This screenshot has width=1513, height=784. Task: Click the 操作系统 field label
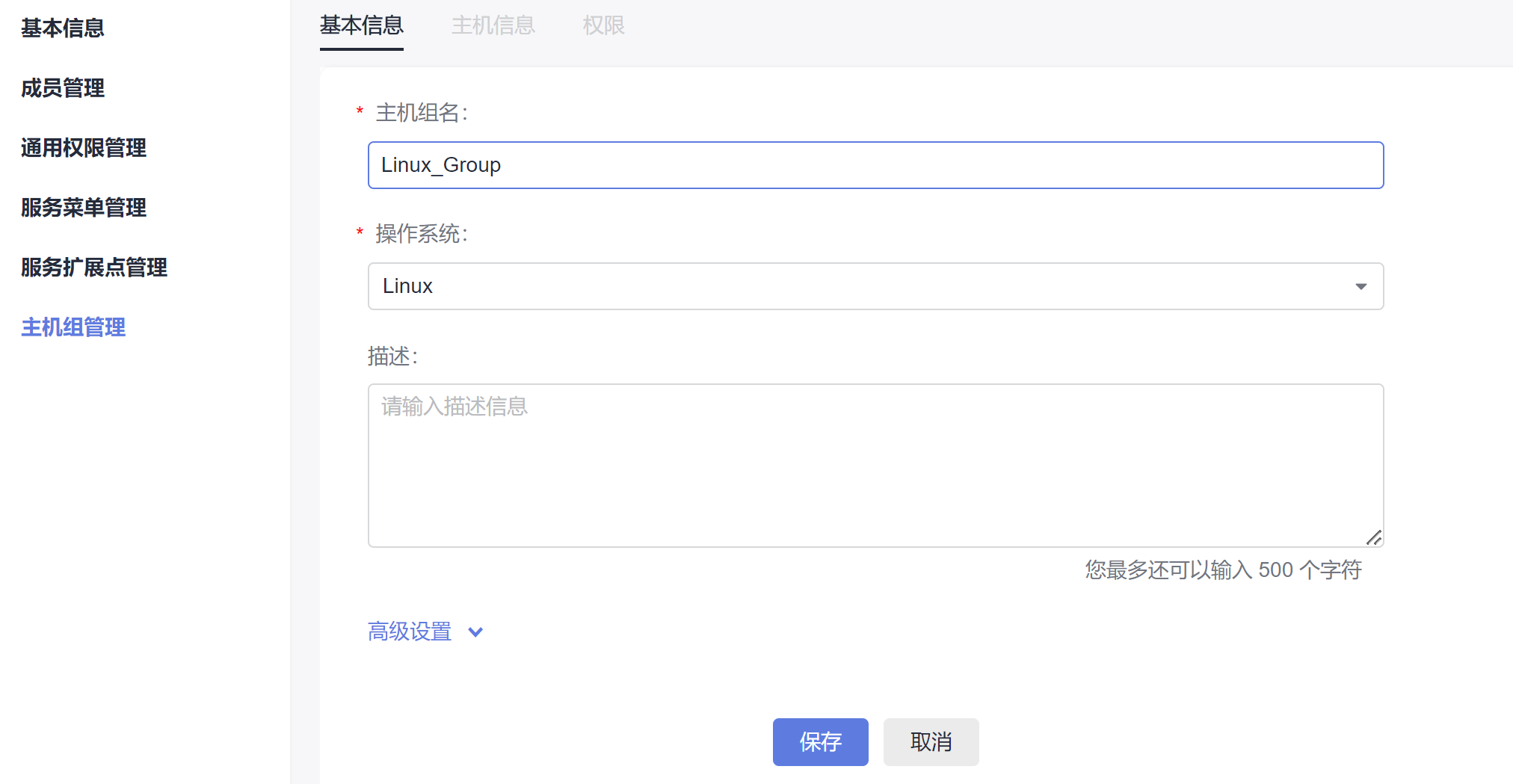422,234
